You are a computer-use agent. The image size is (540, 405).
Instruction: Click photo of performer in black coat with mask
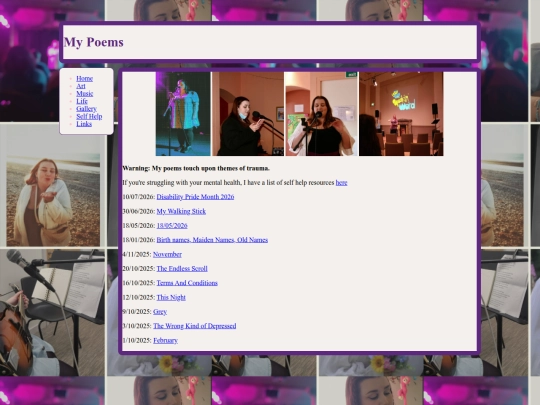tap(248, 114)
